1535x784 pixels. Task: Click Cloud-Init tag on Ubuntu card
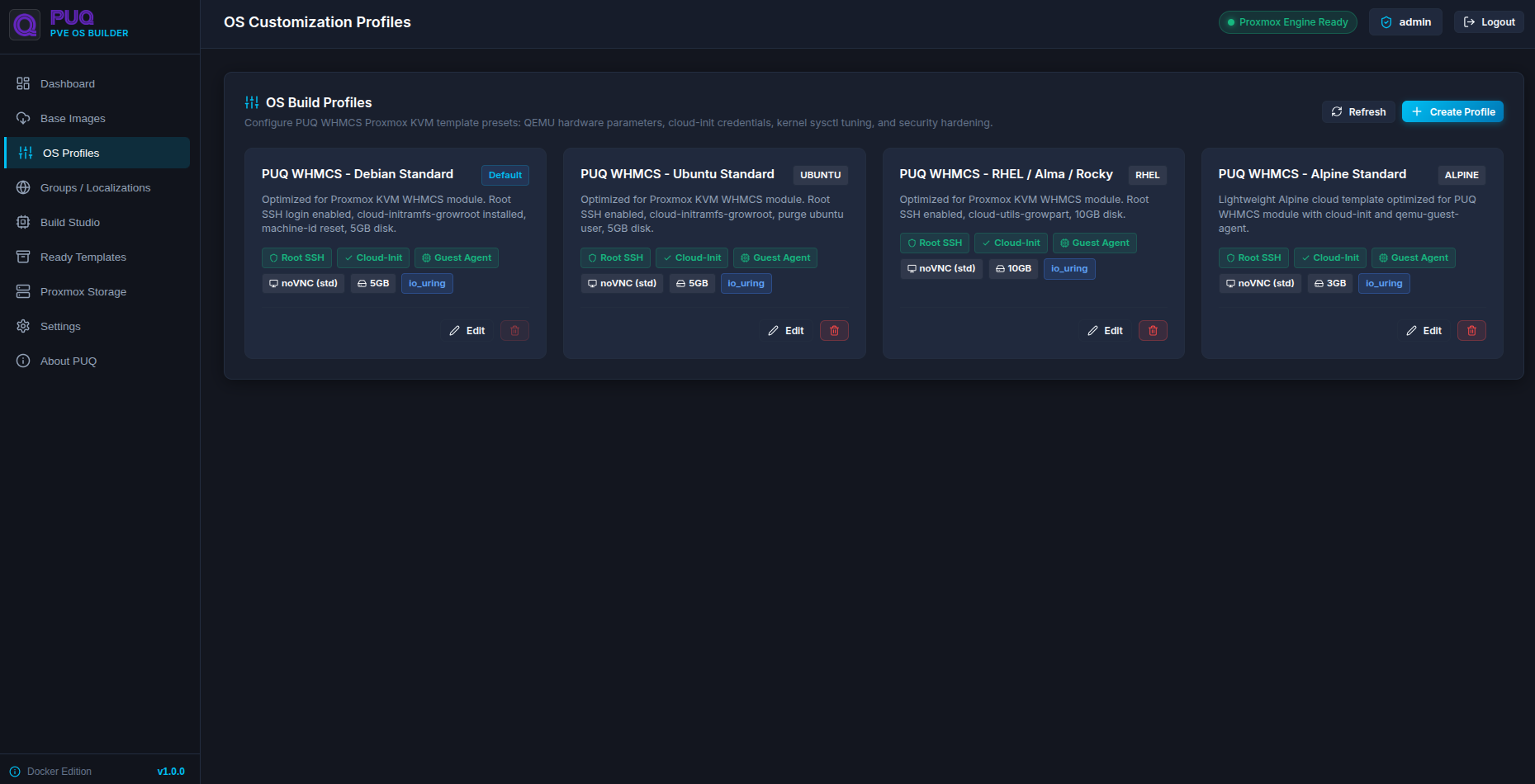(692, 257)
